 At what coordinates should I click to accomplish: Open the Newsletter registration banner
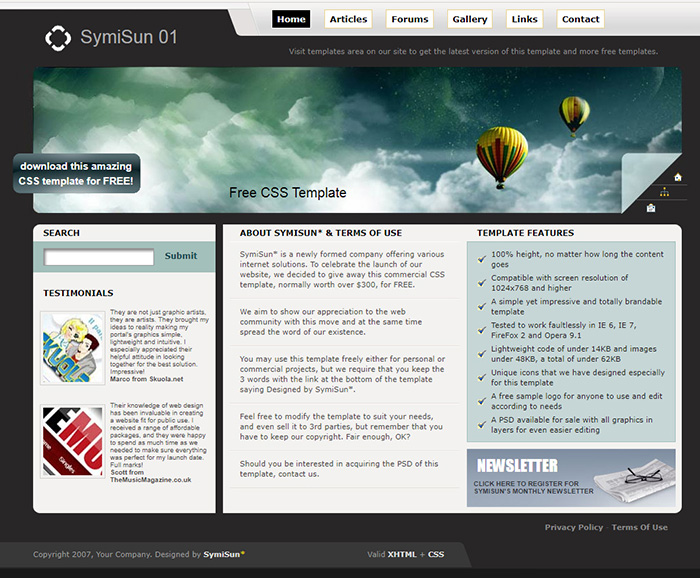(x=571, y=478)
